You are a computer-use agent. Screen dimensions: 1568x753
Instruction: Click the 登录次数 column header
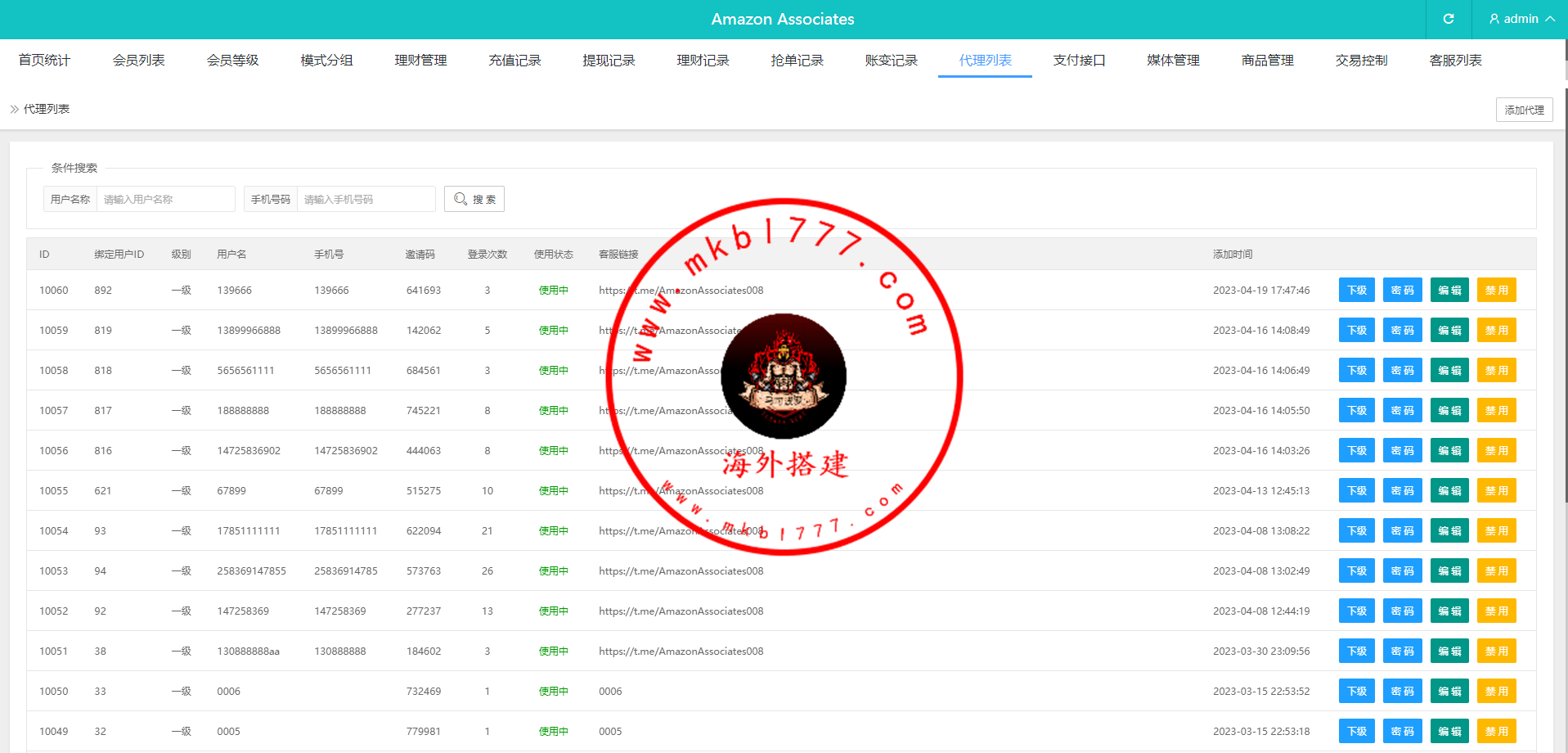487,255
